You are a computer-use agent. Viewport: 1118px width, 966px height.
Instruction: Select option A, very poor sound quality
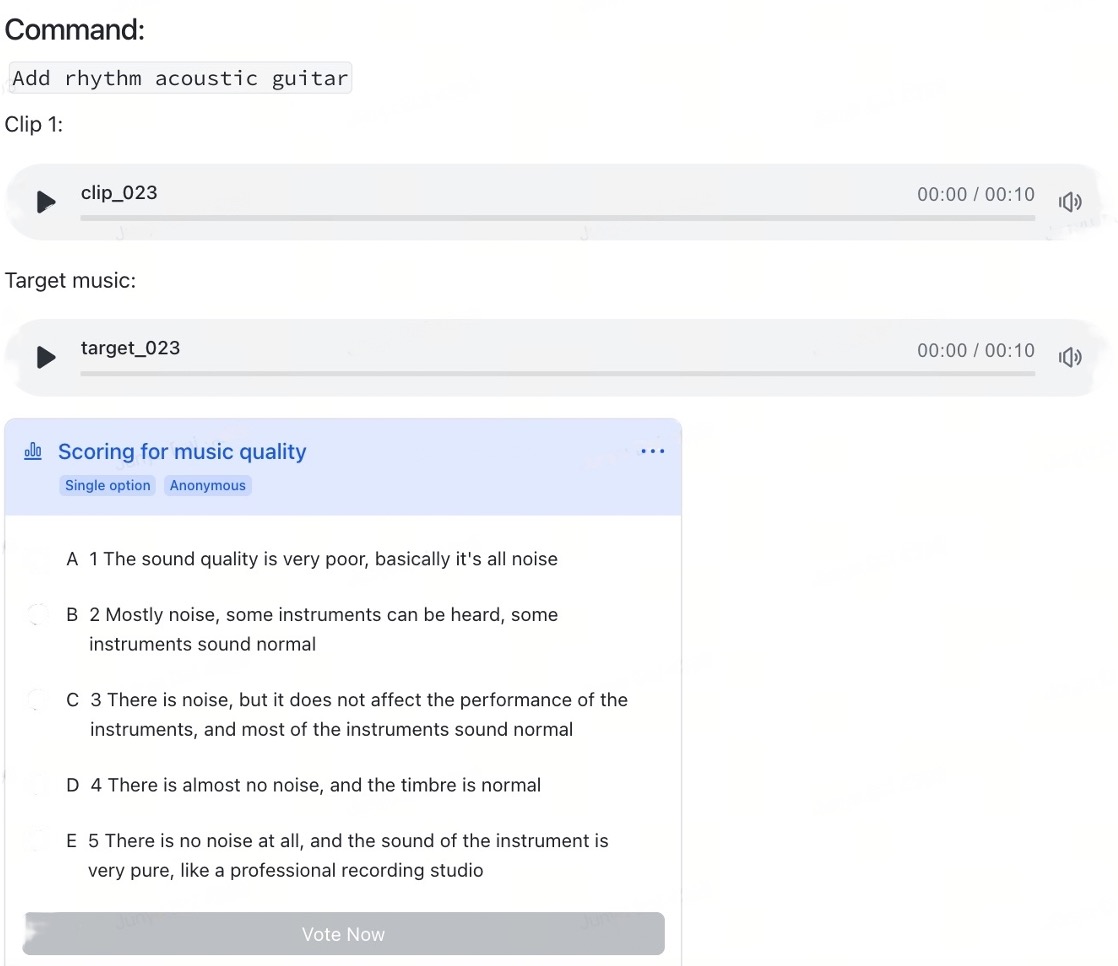pyautogui.click(x=38, y=560)
